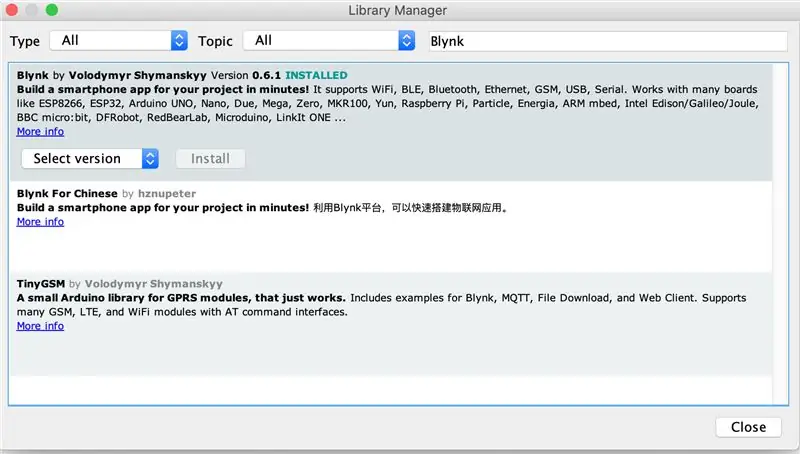Screen dimensions: 800x454
Task: Open More info link for TinyGSM
Action: [40, 326]
